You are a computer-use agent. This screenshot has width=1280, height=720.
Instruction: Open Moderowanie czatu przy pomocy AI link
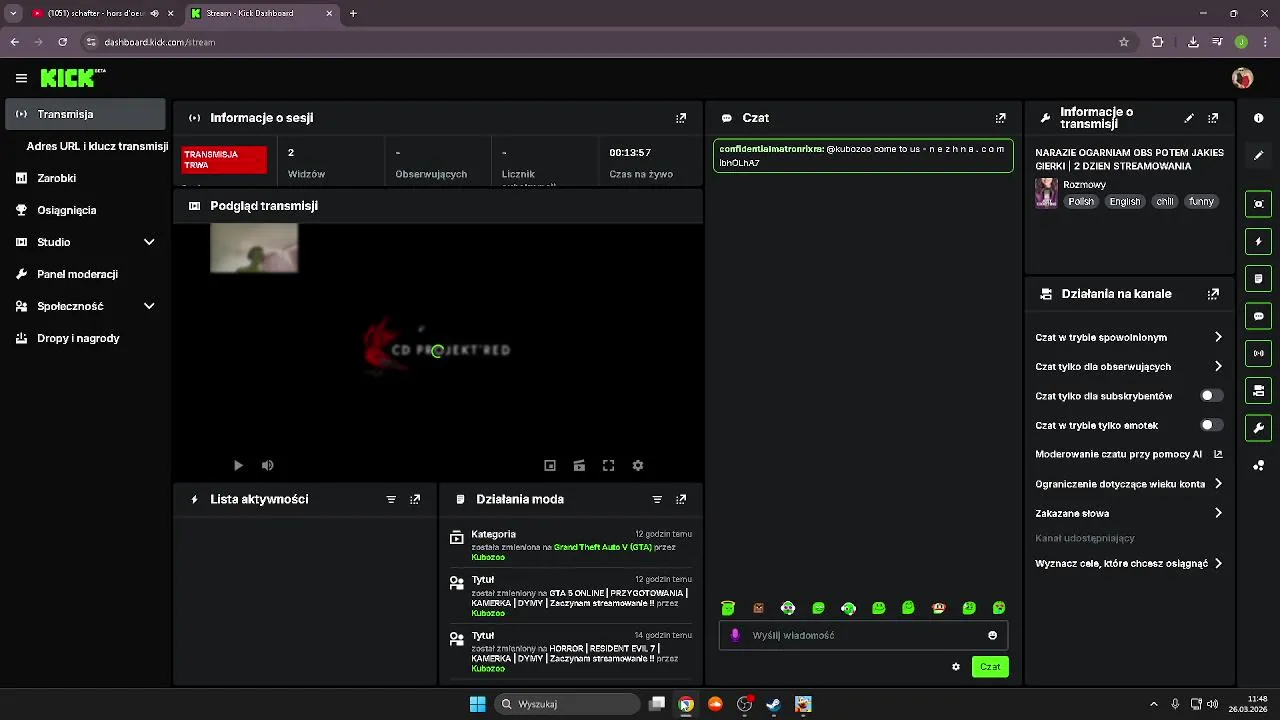point(1129,454)
